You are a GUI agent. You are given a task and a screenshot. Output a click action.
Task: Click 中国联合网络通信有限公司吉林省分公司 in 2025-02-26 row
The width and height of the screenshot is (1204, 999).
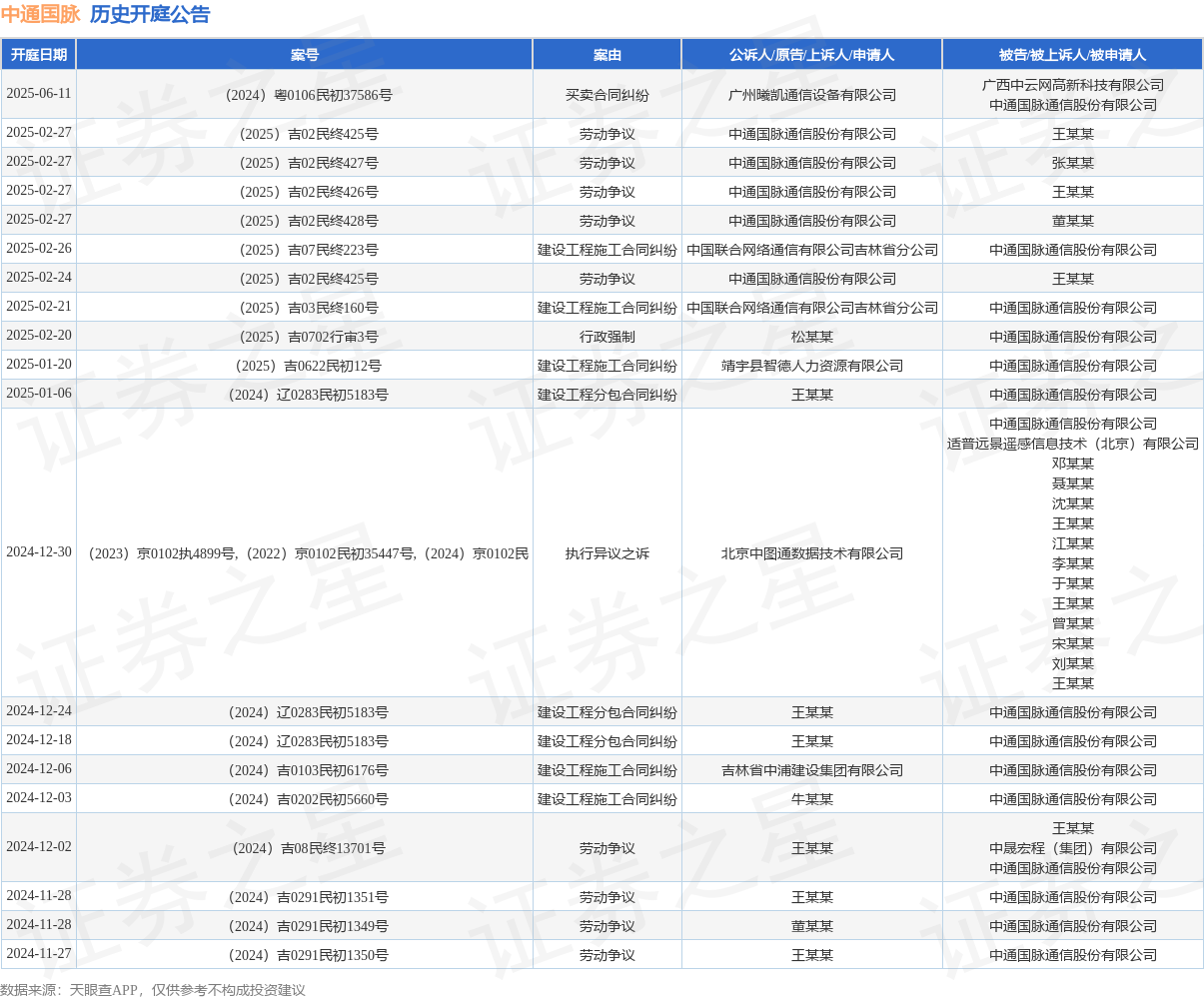(812, 250)
